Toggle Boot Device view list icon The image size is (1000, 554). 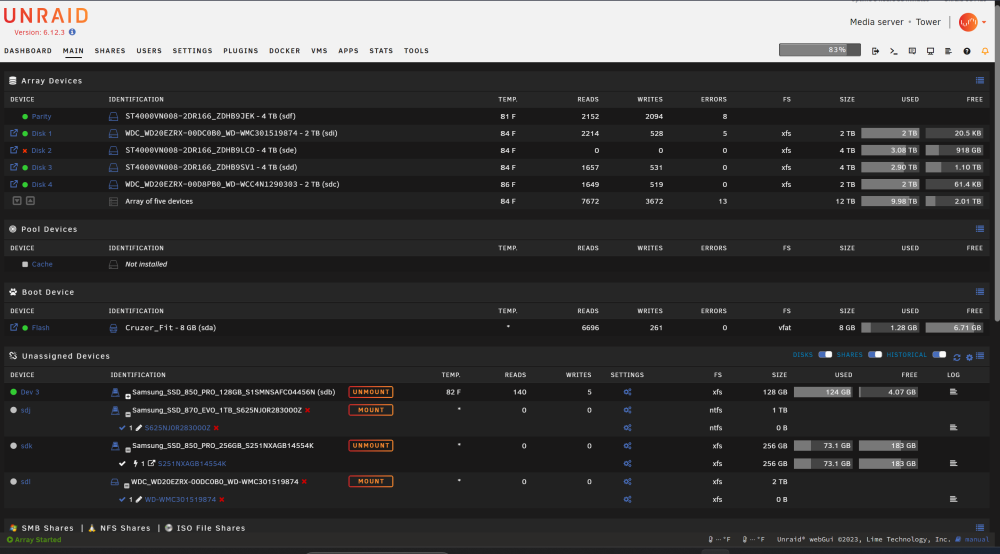[x=980, y=291]
